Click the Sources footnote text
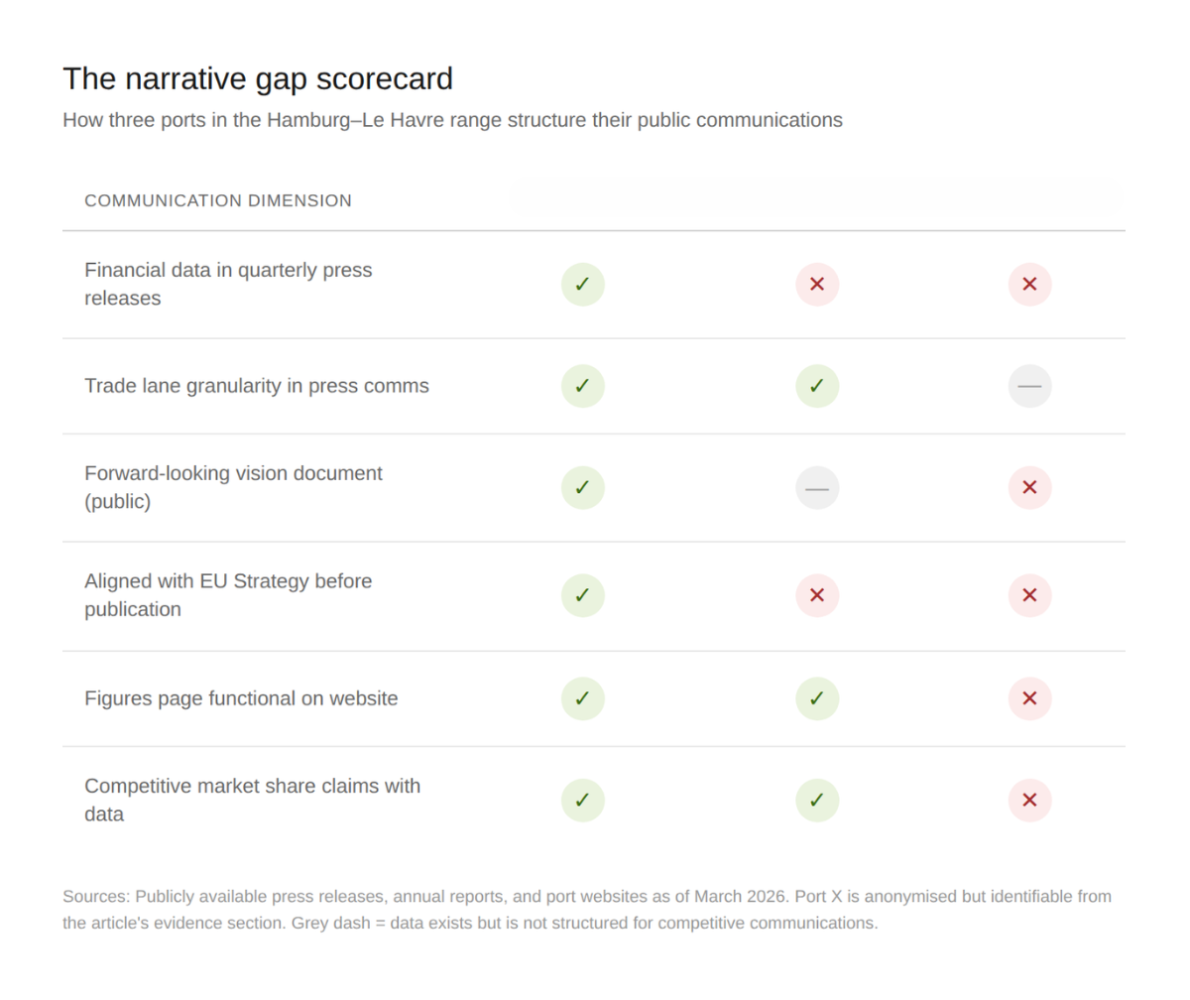This screenshot has width=1190, height=1000. coord(586,909)
